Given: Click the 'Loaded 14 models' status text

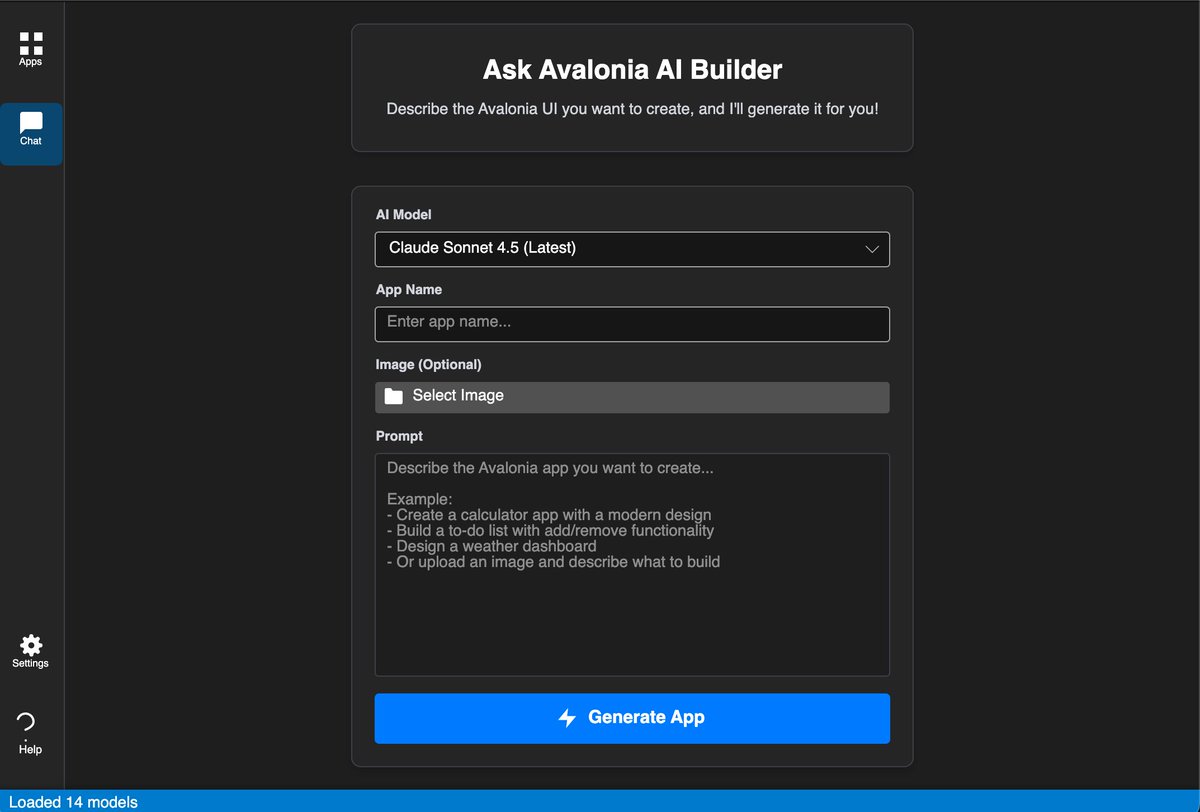Looking at the screenshot, I should [73, 802].
